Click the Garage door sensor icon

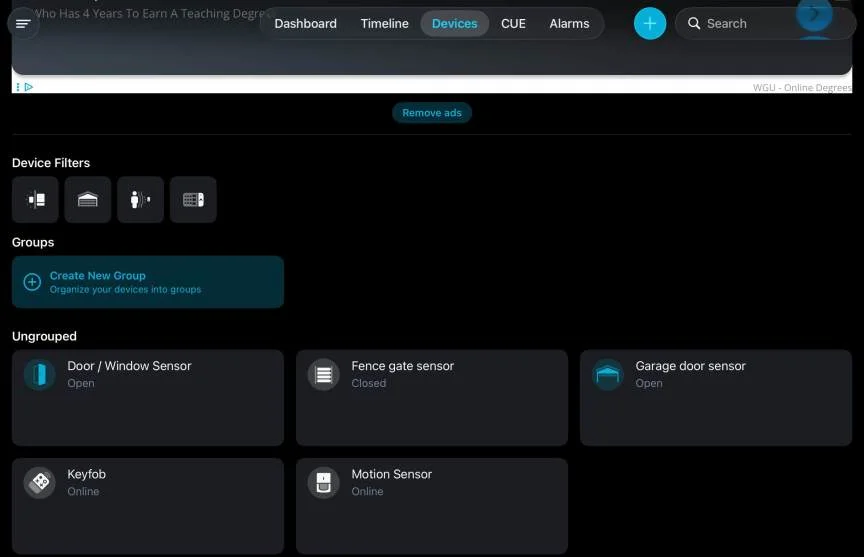[x=607, y=375]
